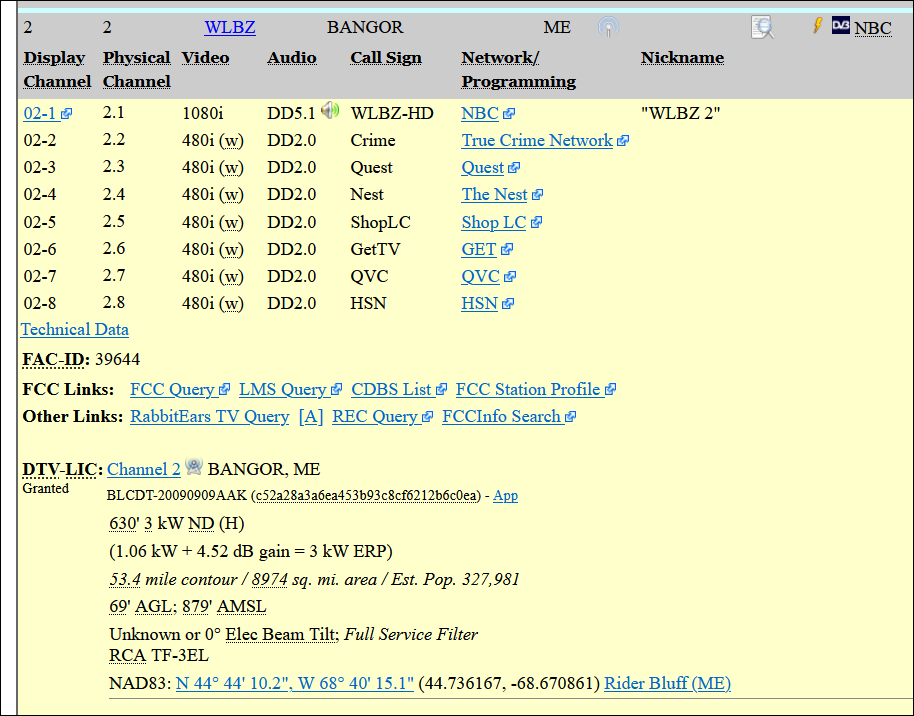Launch the FCC Query link
The height and width of the screenshot is (716, 914).
(x=180, y=389)
